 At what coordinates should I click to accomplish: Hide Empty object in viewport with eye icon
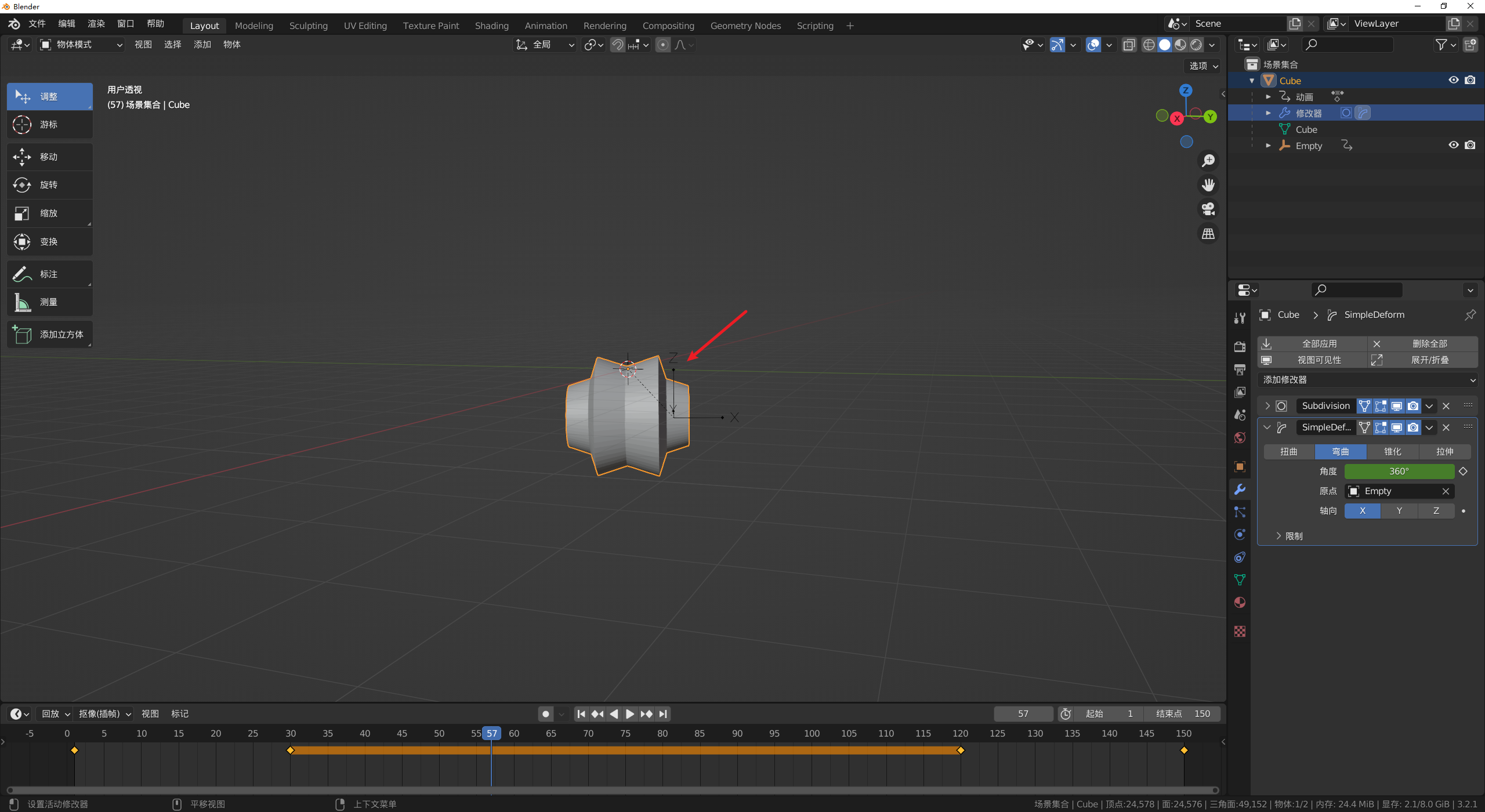click(1453, 145)
